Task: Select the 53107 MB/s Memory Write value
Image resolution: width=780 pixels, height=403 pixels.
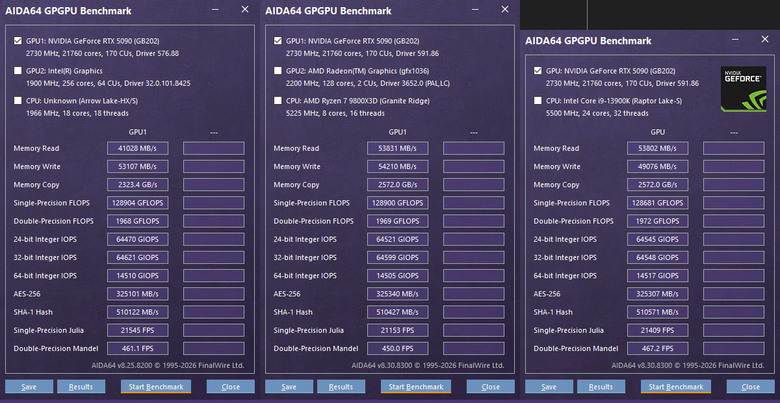Action: tap(137, 166)
